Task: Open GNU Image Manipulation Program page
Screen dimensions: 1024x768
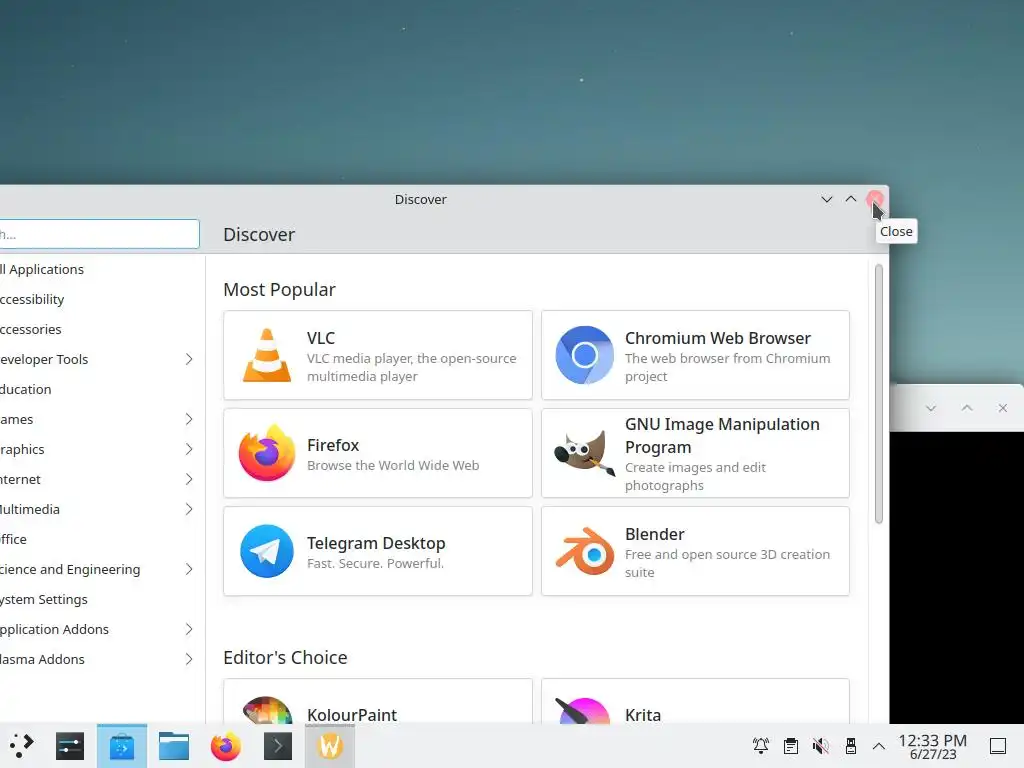Action: click(x=696, y=453)
